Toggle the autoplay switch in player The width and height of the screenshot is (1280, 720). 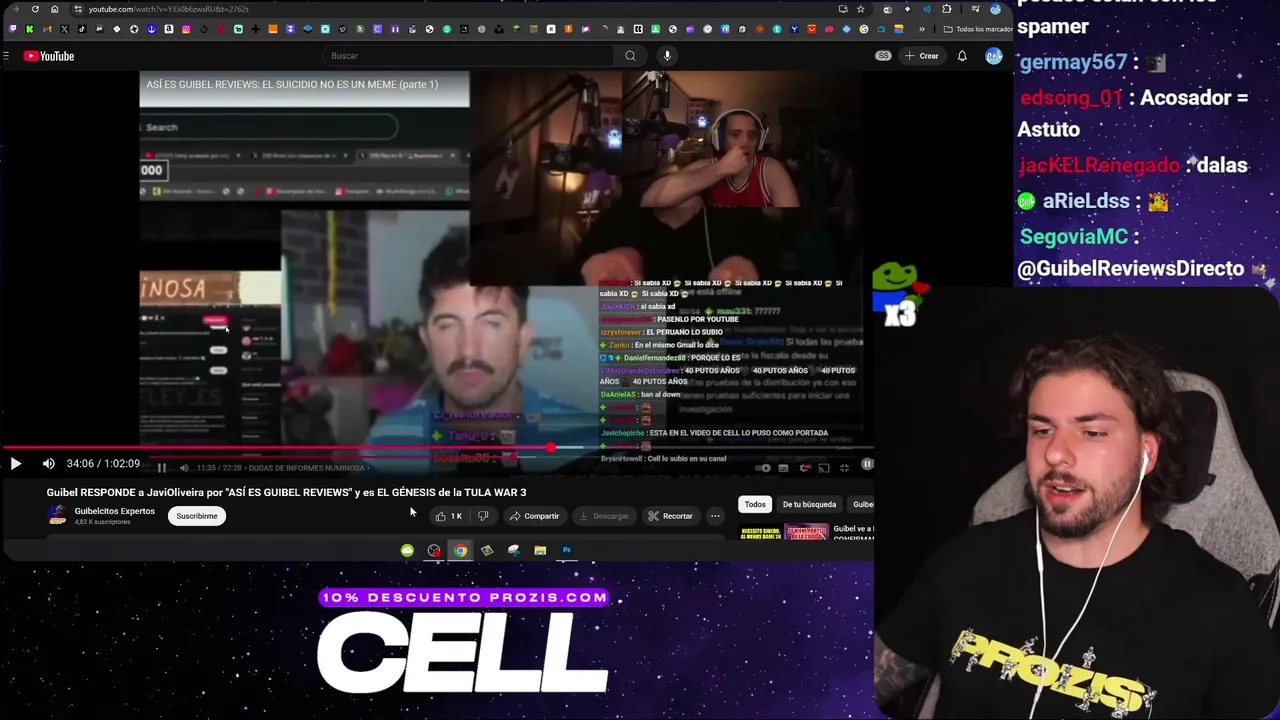[x=763, y=468]
